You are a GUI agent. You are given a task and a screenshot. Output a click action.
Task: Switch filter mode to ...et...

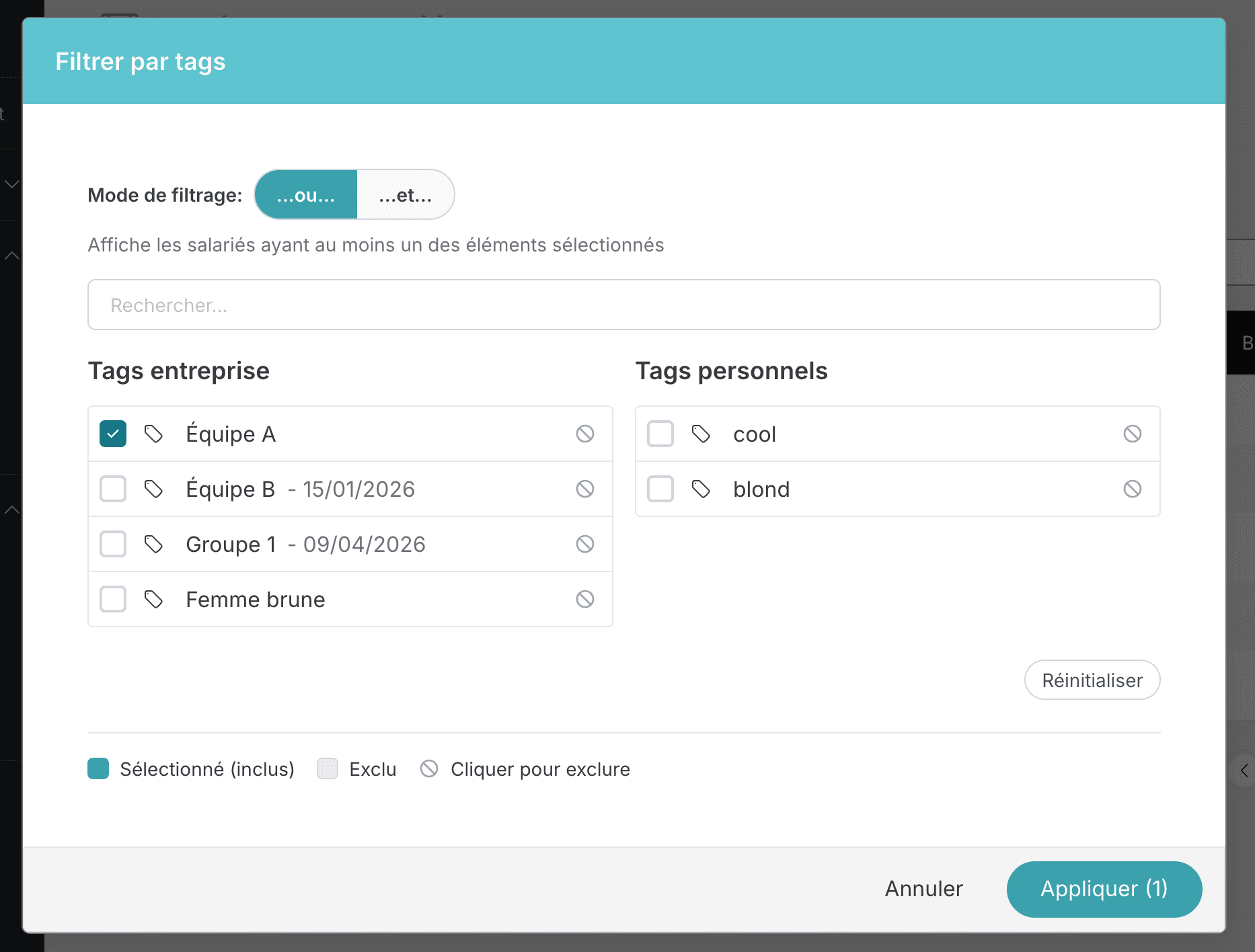406,194
